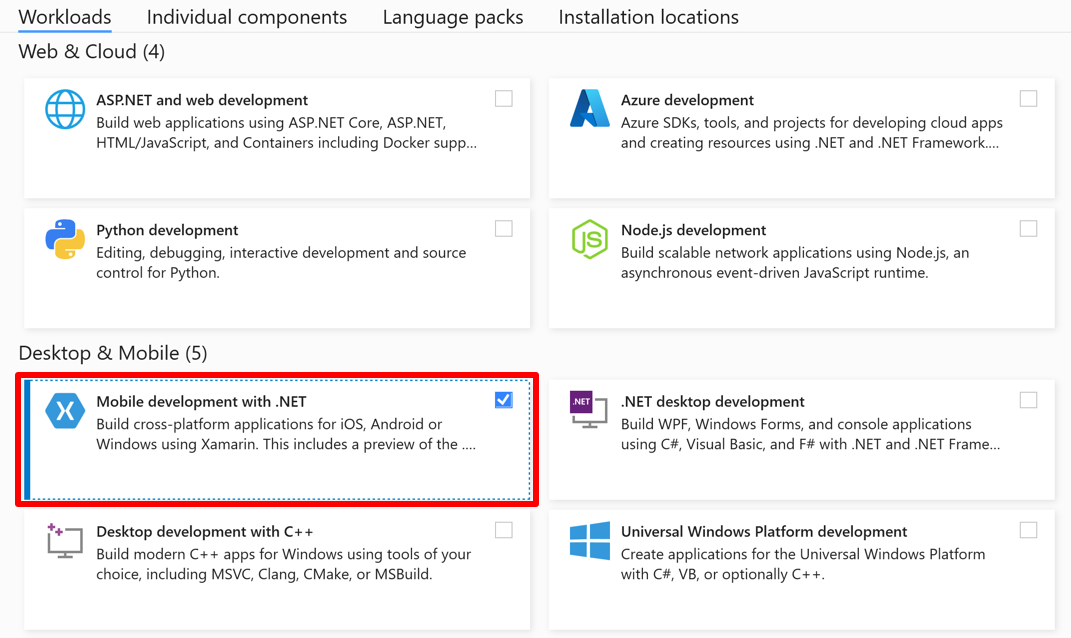Enable ASP.NET and web development checkbox
The width and height of the screenshot is (1071, 638).
(x=504, y=99)
